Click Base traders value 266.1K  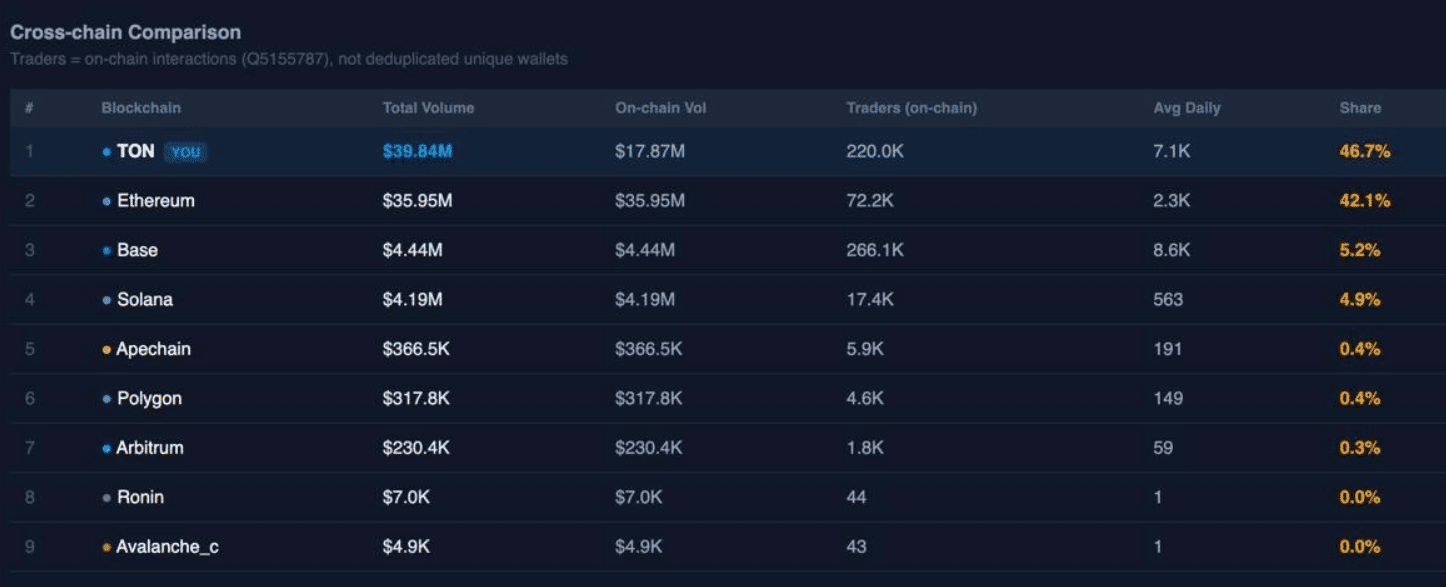(875, 250)
